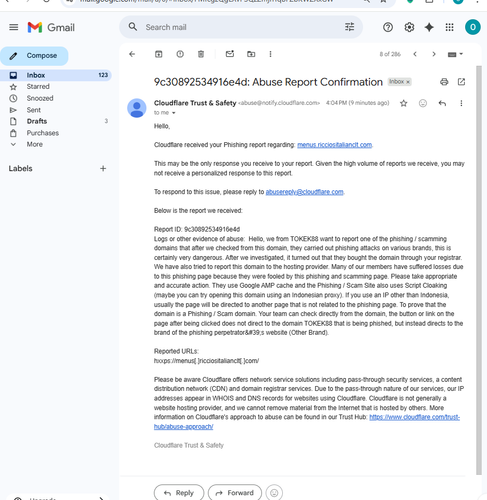The image size is (487, 500).
Task: Open Settings gear icon
Action: (409, 27)
